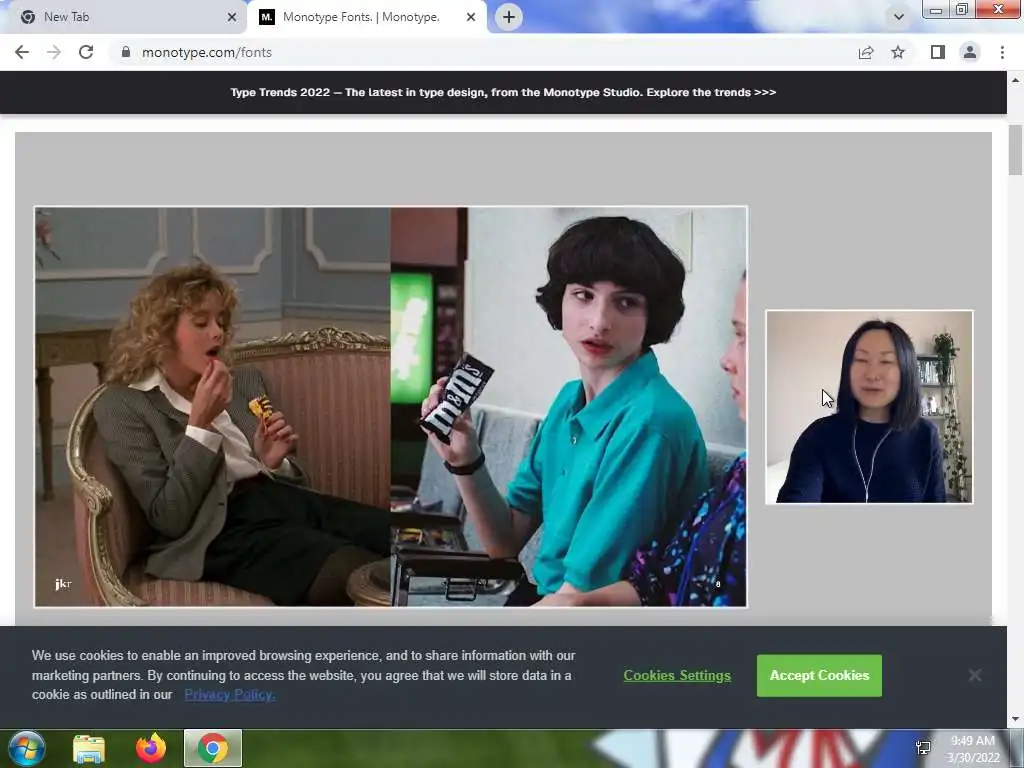Open Type Trends 2022 banner link
The width and height of the screenshot is (1024, 768).
pyautogui.click(x=503, y=92)
